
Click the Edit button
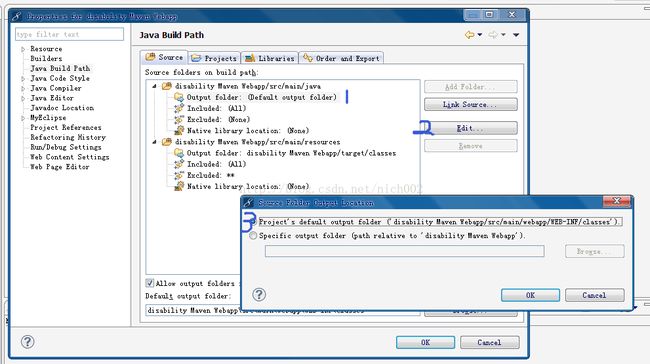tap(471, 128)
